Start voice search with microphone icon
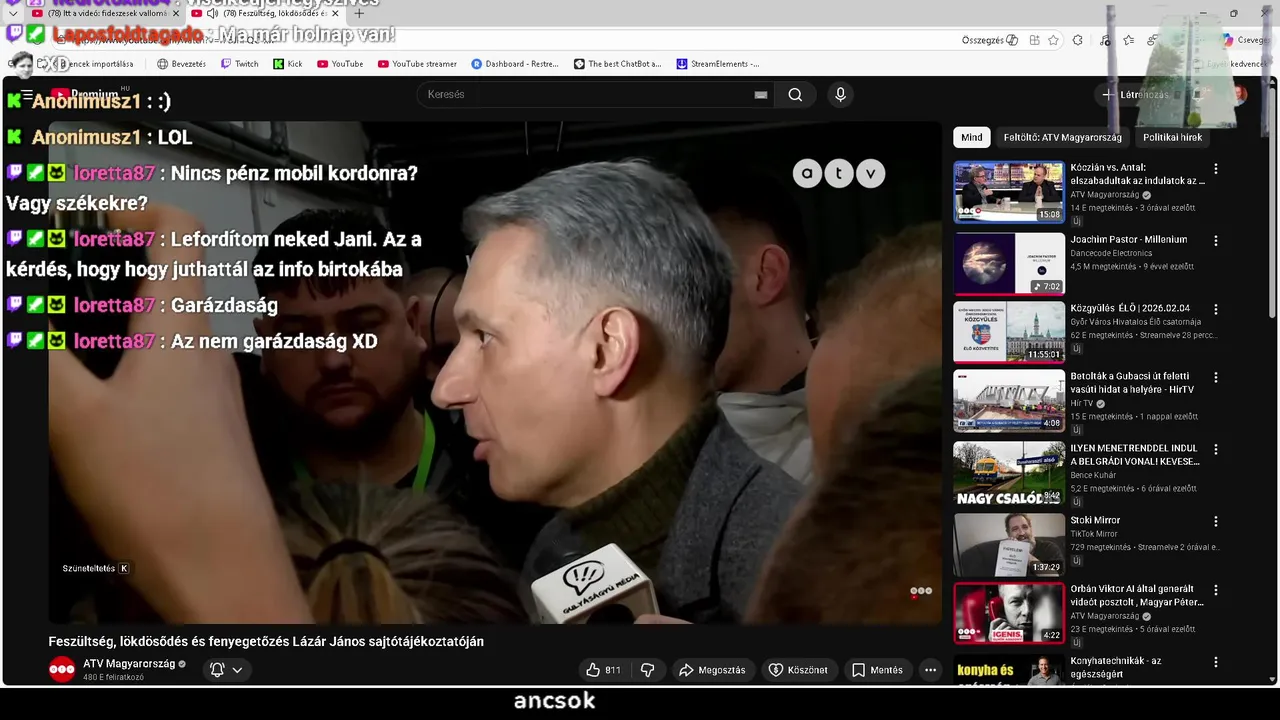 point(840,95)
